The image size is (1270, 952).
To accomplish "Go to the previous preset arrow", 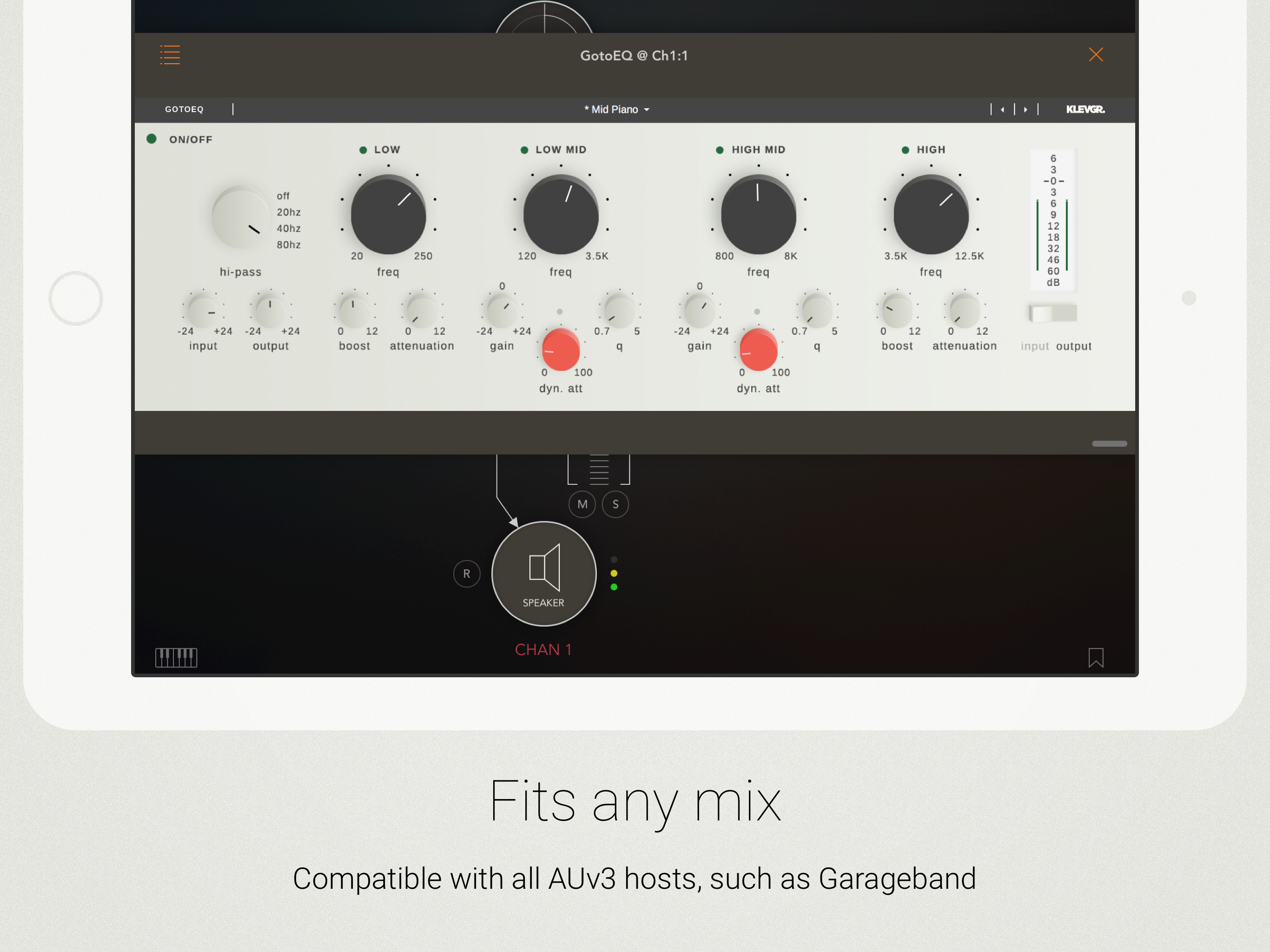I will (1002, 110).
